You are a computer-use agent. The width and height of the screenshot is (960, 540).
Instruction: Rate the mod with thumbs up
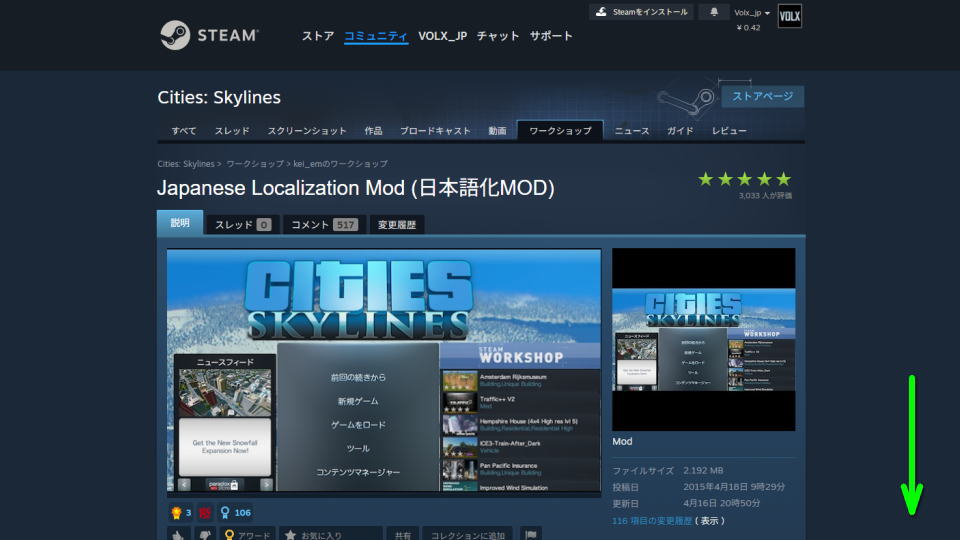(178, 534)
